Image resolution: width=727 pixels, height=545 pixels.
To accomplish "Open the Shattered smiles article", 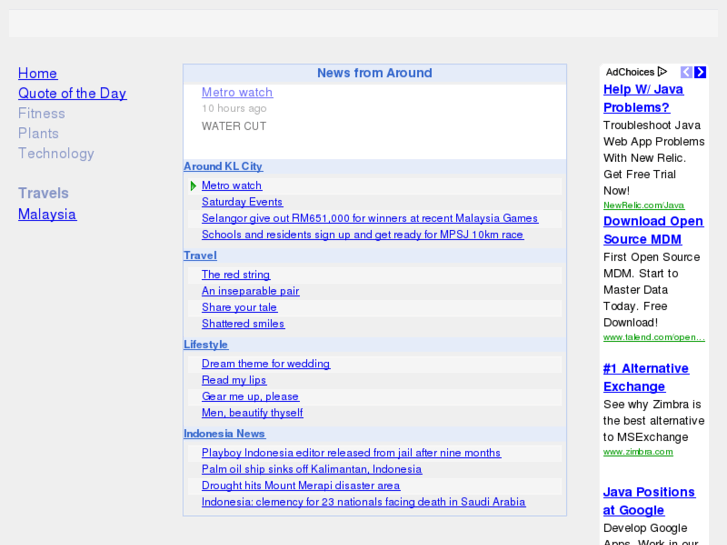I will coord(243,324).
